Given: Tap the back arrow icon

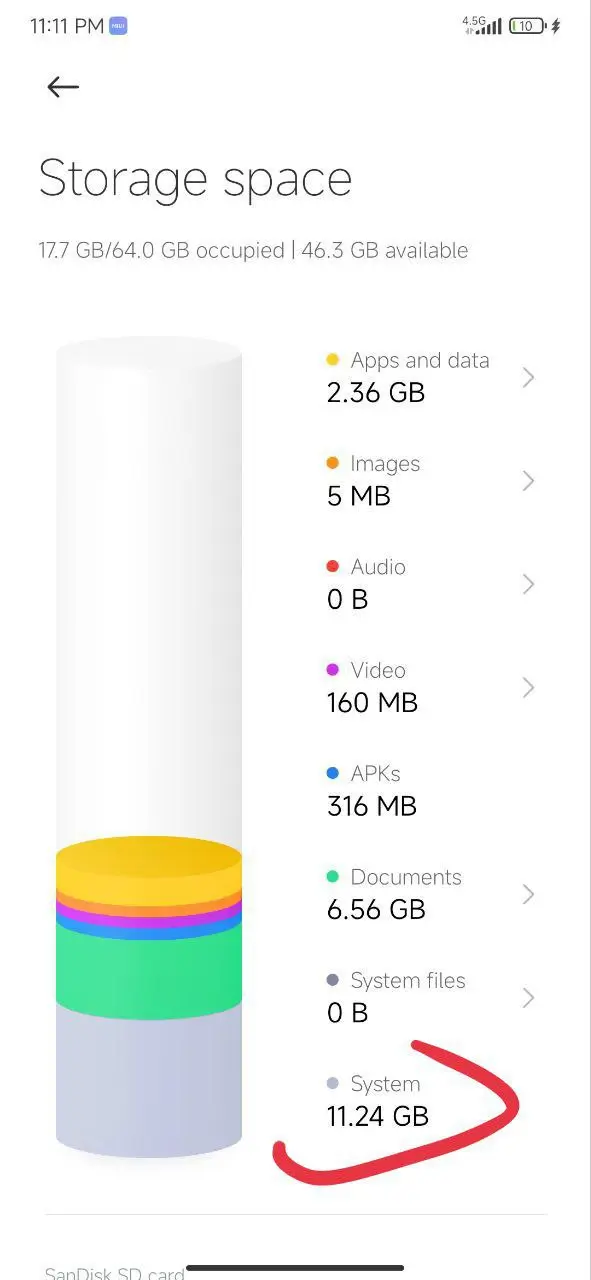Looking at the screenshot, I should 63,87.
